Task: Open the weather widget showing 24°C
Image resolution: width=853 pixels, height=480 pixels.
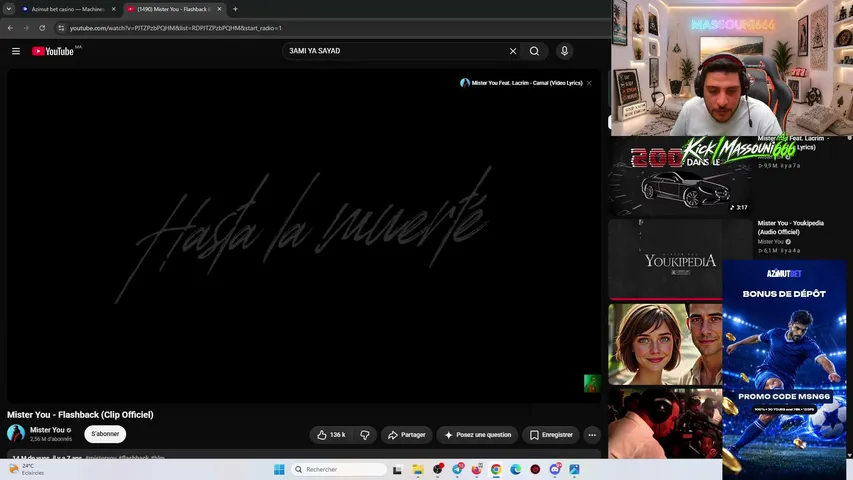Action: coord(26,469)
